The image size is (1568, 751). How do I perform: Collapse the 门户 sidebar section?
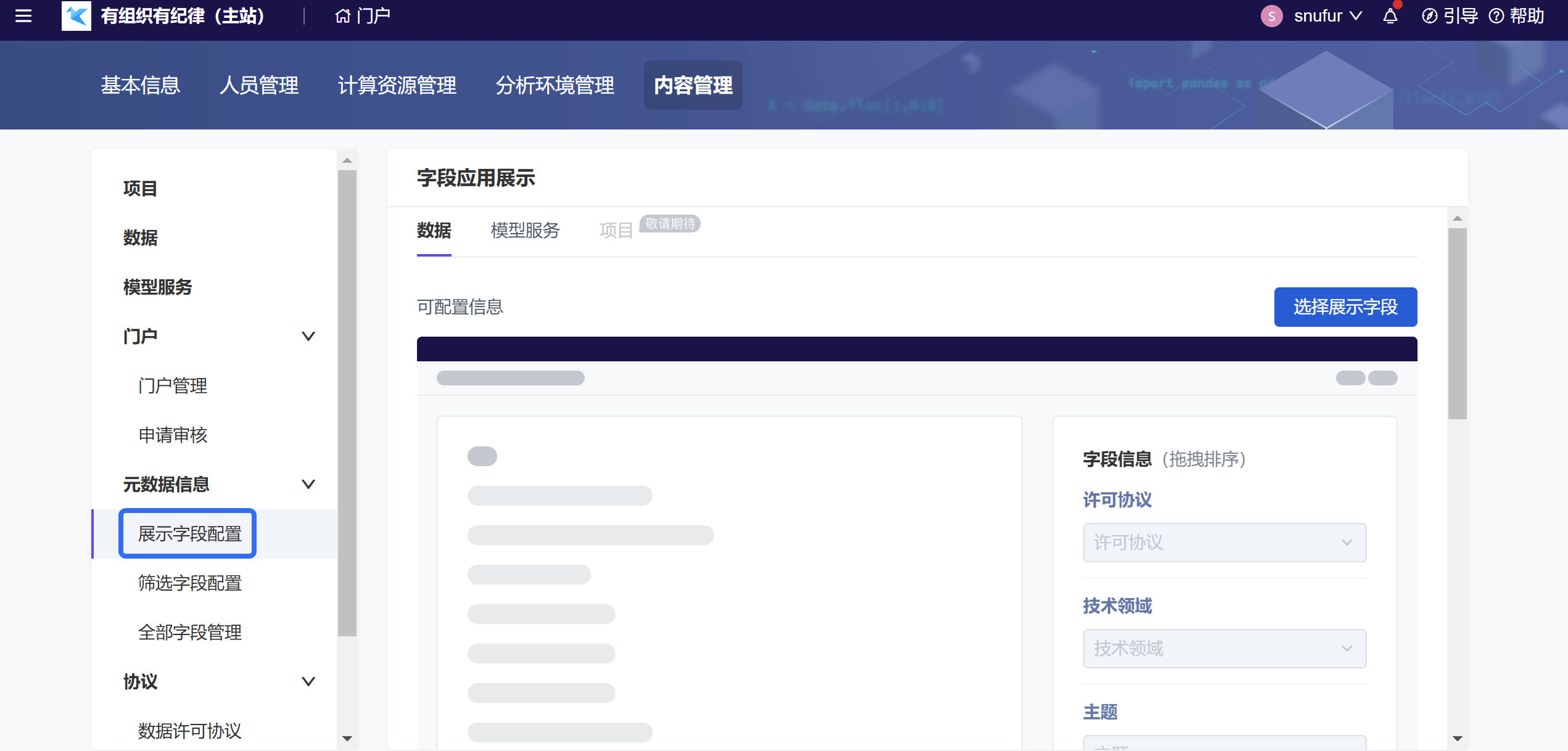pos(308,336)
